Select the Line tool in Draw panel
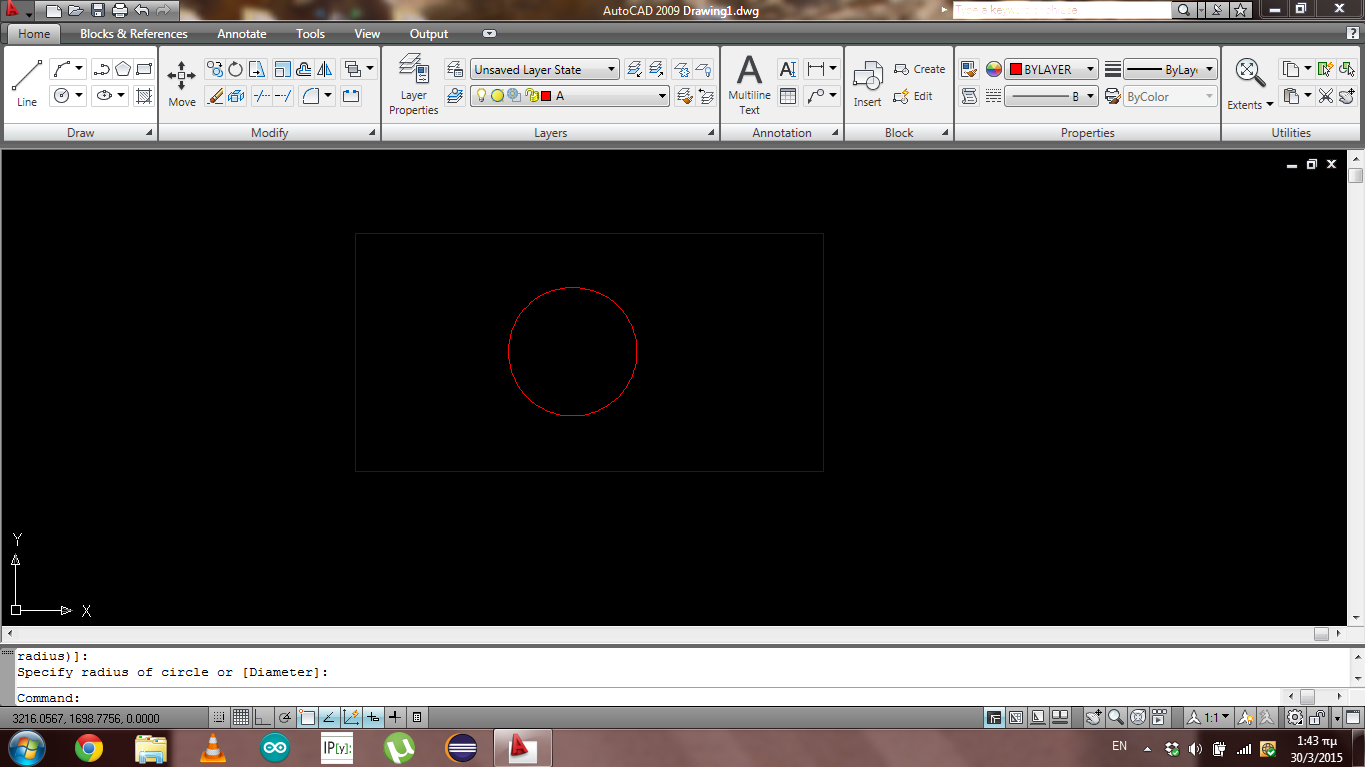This screenshot has height=767, width=1365. [x=26, y=80]
